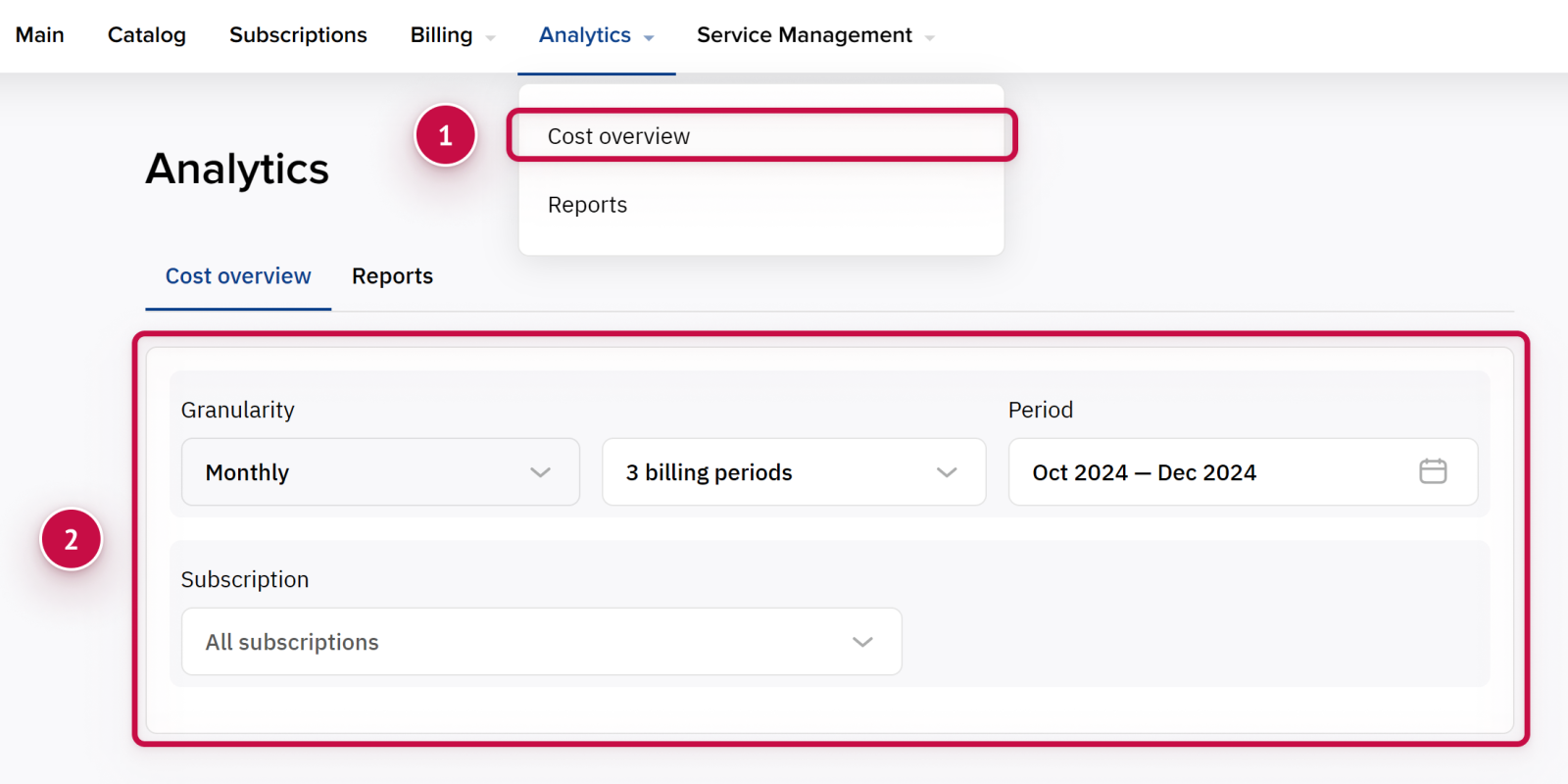The image size is (1568, 784).
Task: Choose Reports in the Analytics dropdown menu
Action: (x=587, y=205)
